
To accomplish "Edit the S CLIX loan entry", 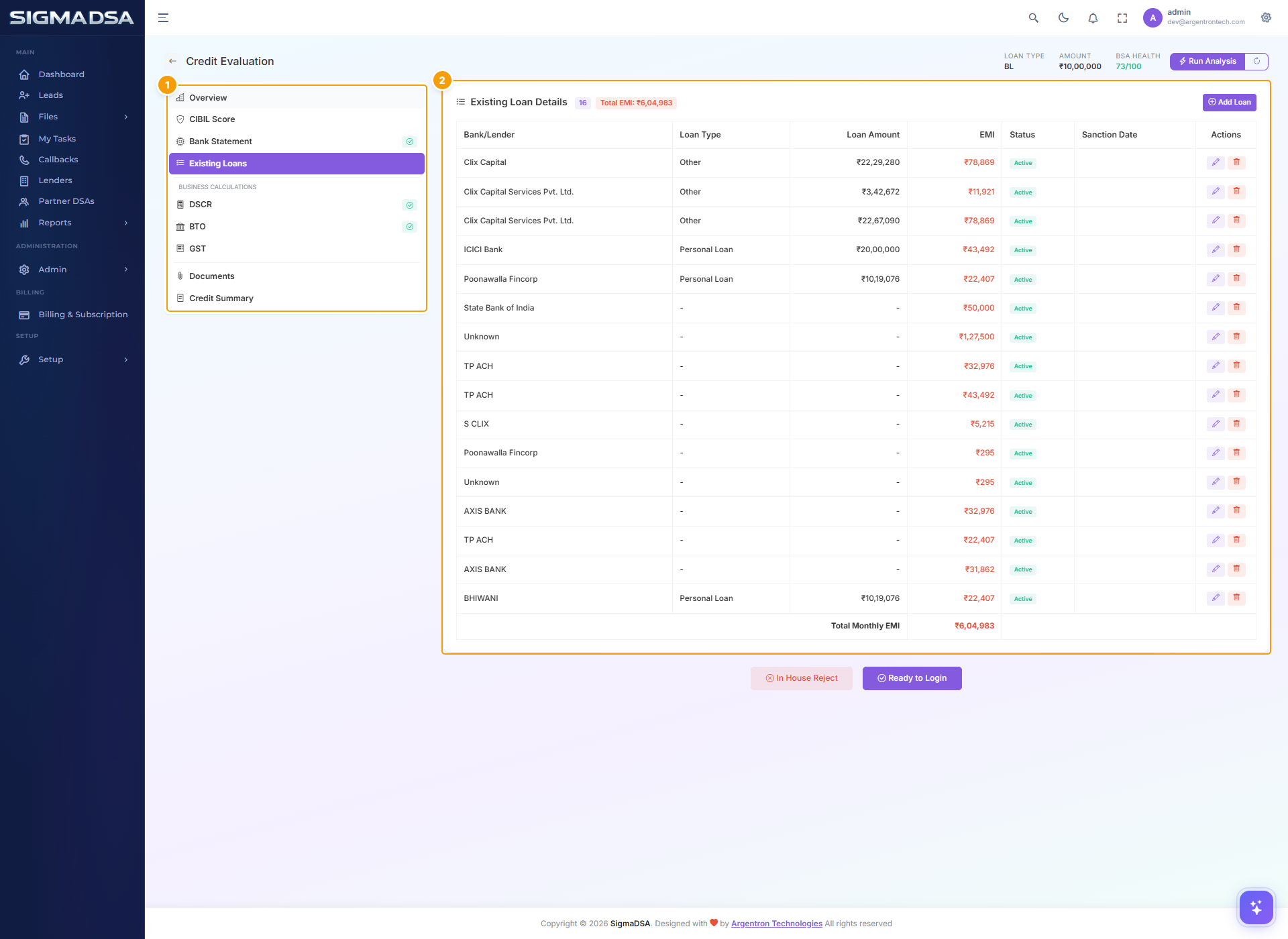I will pyautogui.click(x=1216, y=424).
